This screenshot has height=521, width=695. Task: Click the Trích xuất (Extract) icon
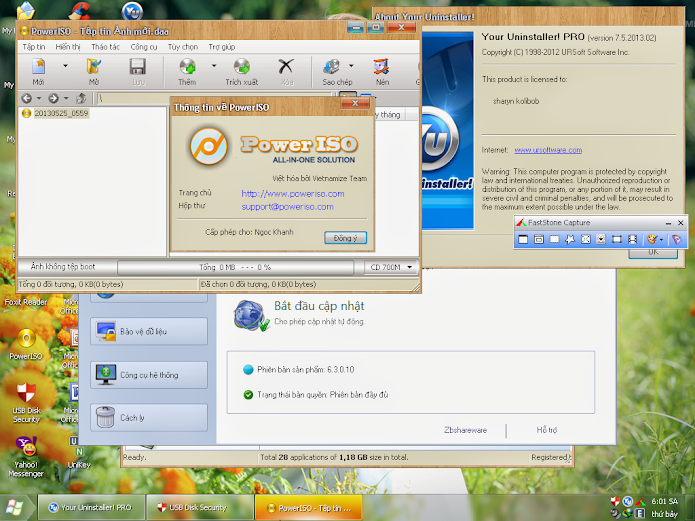pos(242,67)
